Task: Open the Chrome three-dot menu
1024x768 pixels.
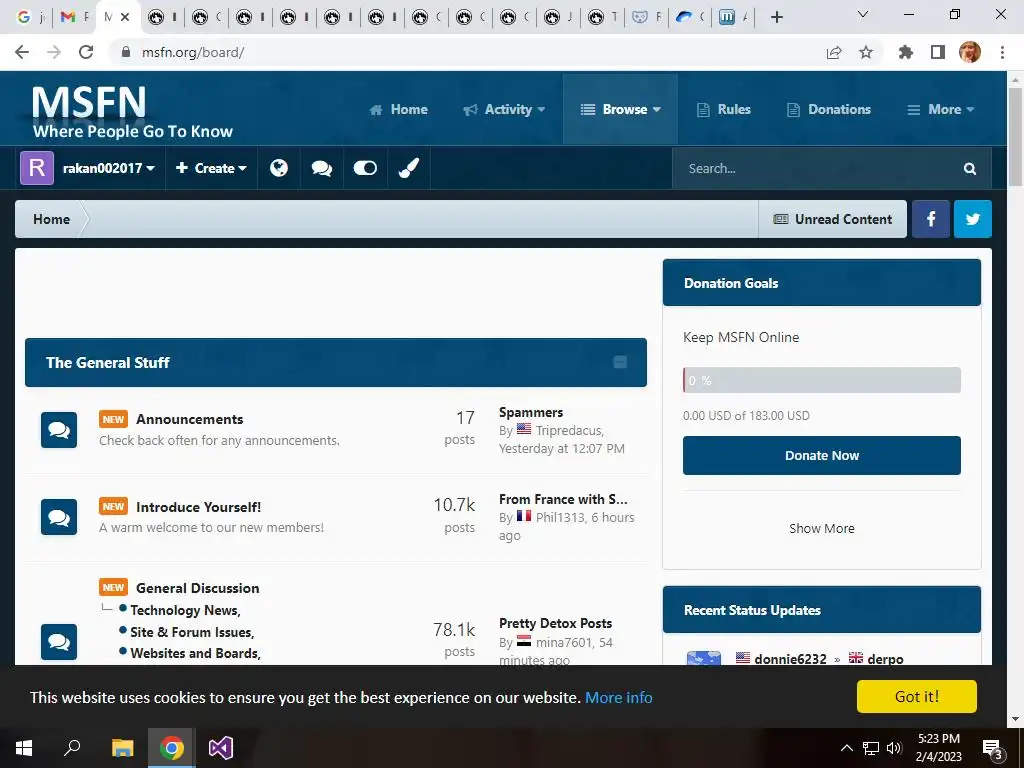Action: click(x=1002, y=52)
